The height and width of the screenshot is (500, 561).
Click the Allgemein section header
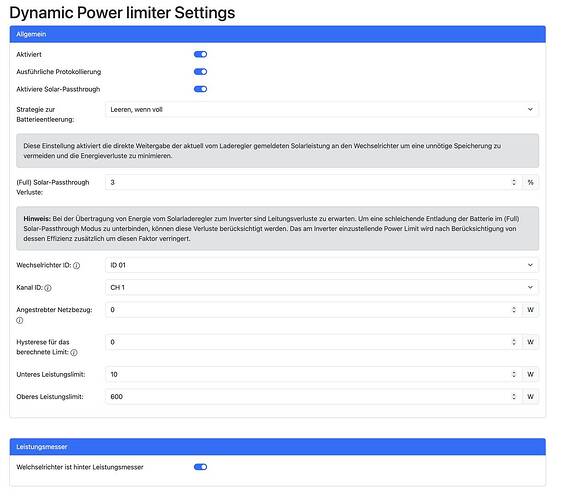pyautogui.click(x=278, y=34)
